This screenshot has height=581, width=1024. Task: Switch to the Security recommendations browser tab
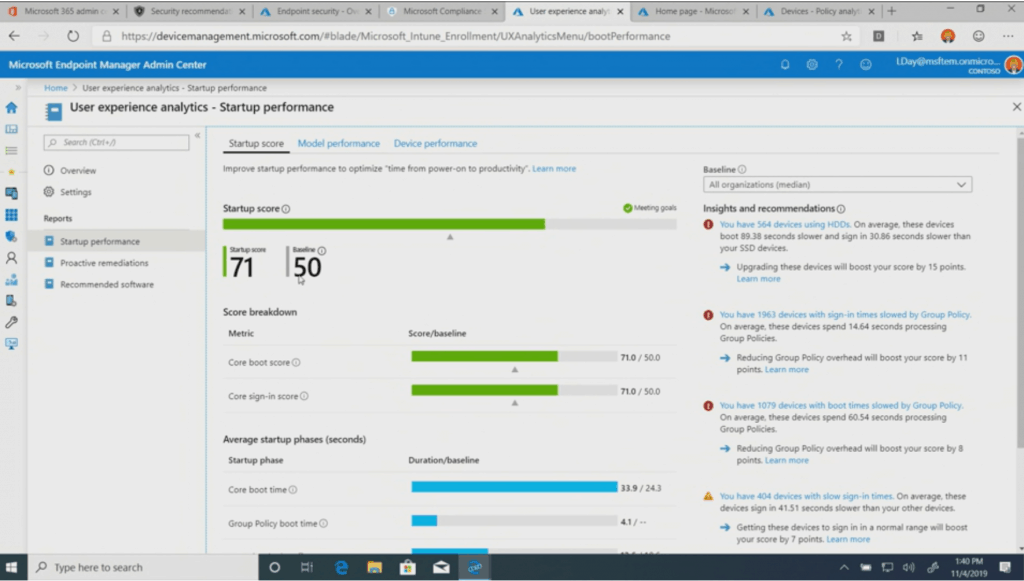click(x=189, y=11)
